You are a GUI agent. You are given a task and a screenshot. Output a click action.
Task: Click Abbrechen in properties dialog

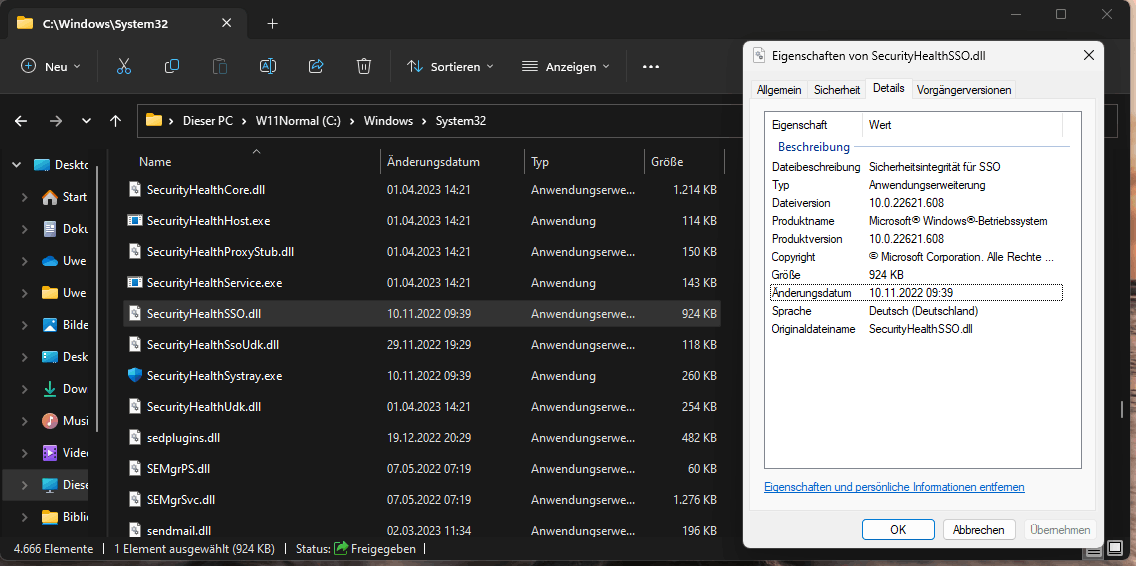979,529
